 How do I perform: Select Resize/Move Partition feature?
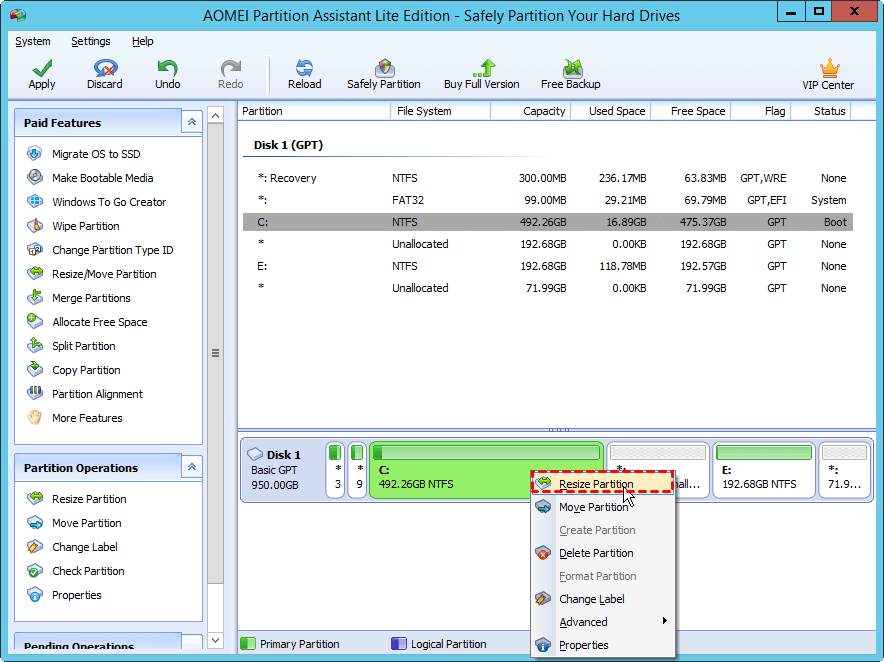(x=104, y=274)
